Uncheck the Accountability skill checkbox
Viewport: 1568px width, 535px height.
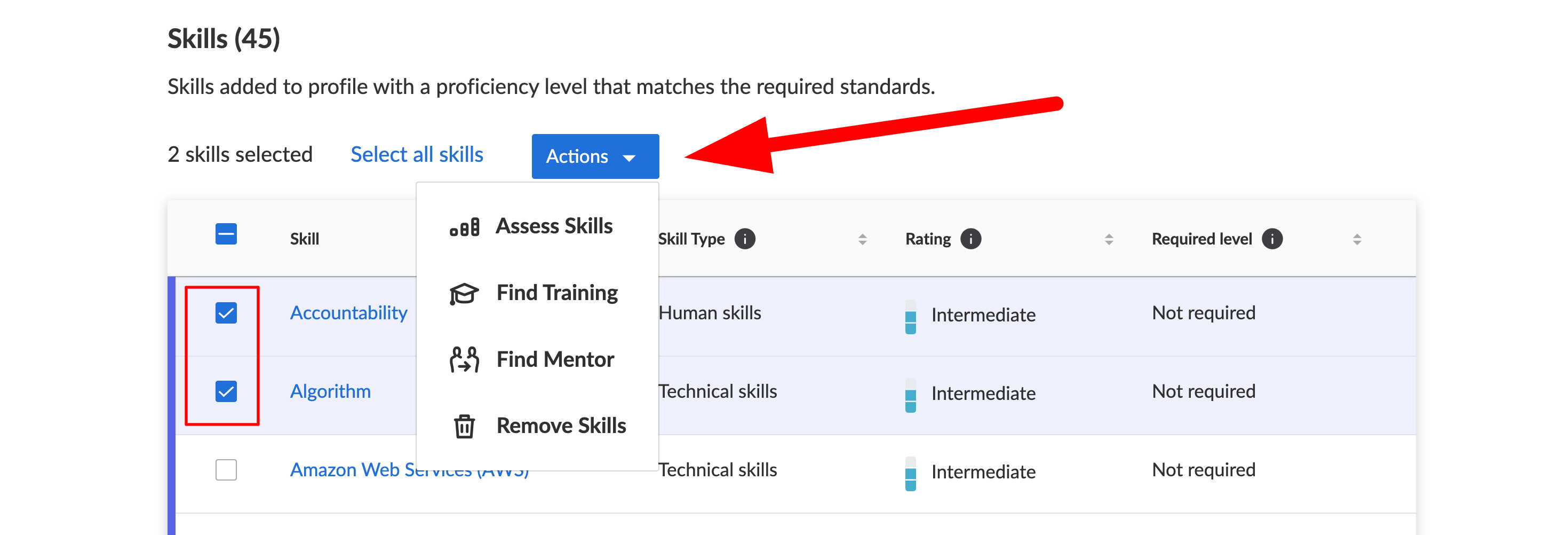pos(226,313)
